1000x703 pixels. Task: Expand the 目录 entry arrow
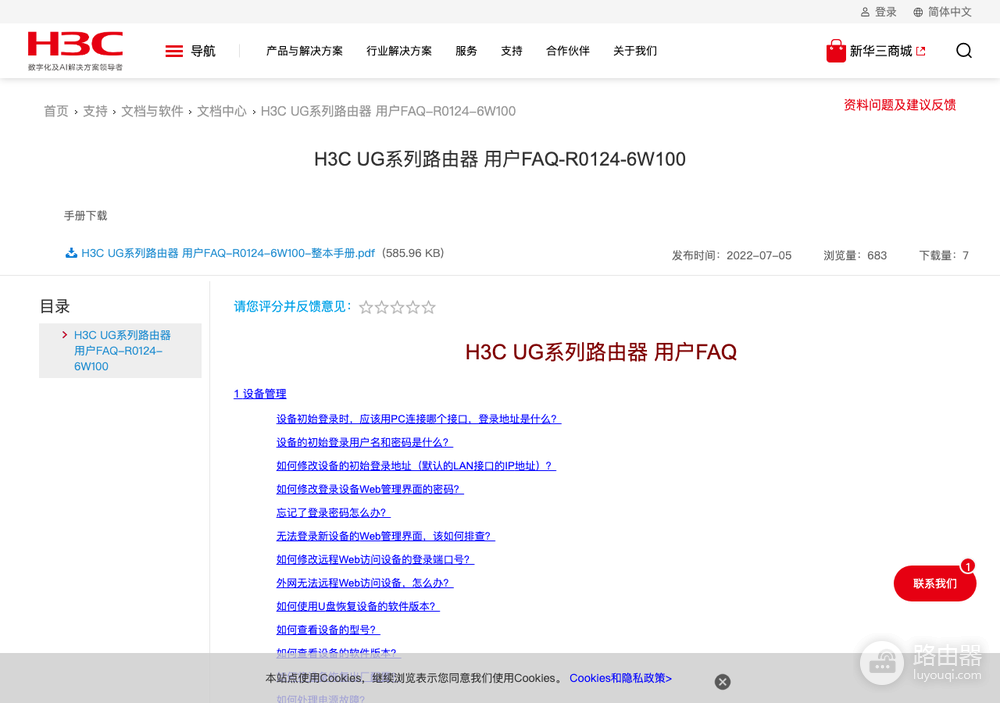click(64, 335)
